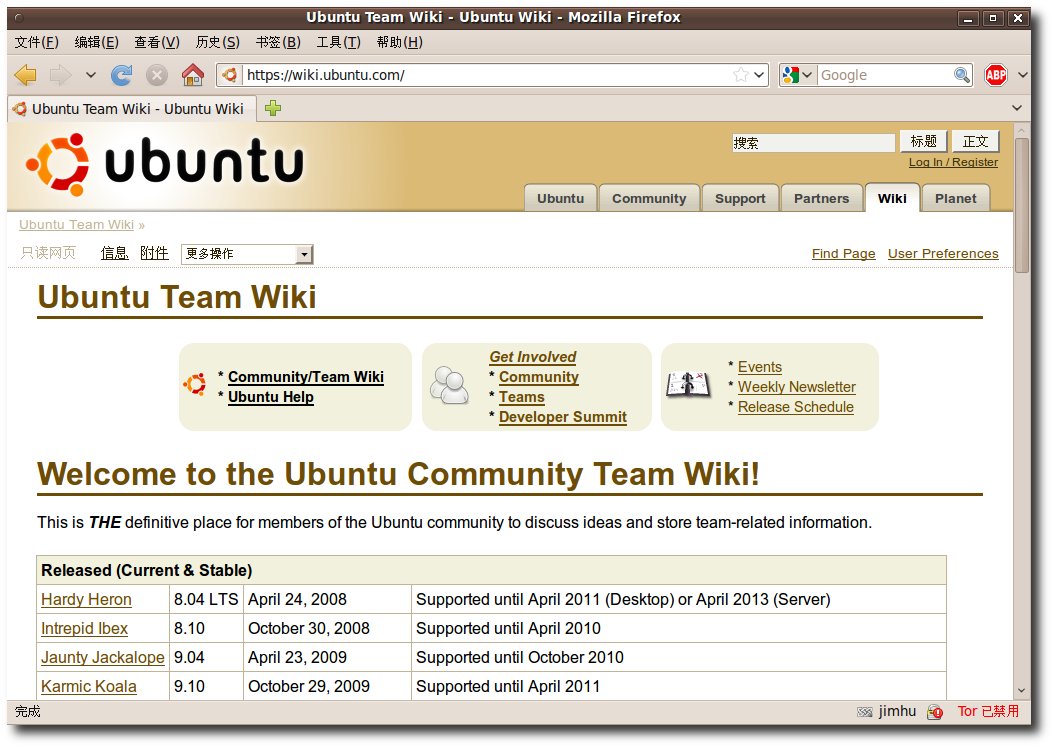Click the wiki 搜索 search input field
The width and height of the screenshot is (1054, 748).
click(812, 143)
